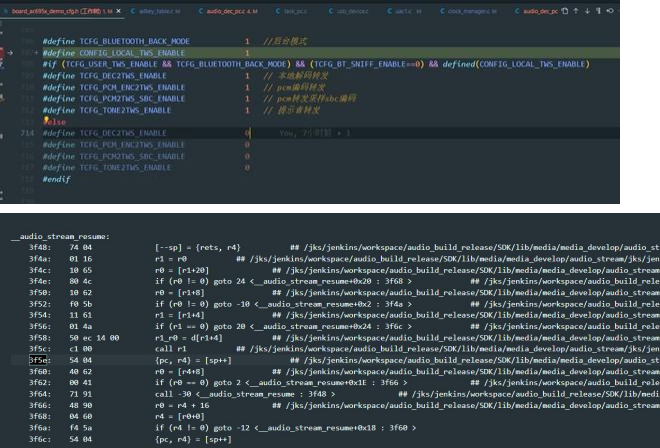
Task: Click the __audio_stream_resume: function label
Action: 60,236
